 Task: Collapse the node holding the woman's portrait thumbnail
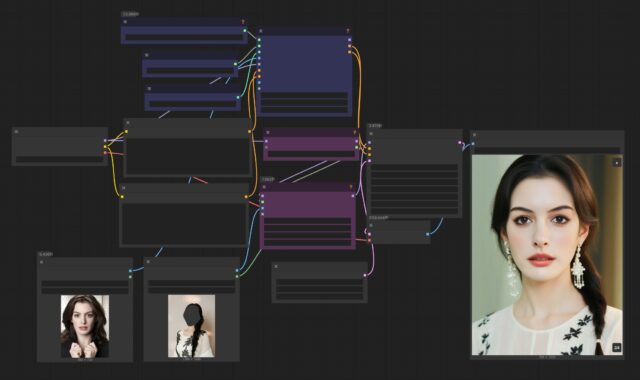tap(42, 262)
